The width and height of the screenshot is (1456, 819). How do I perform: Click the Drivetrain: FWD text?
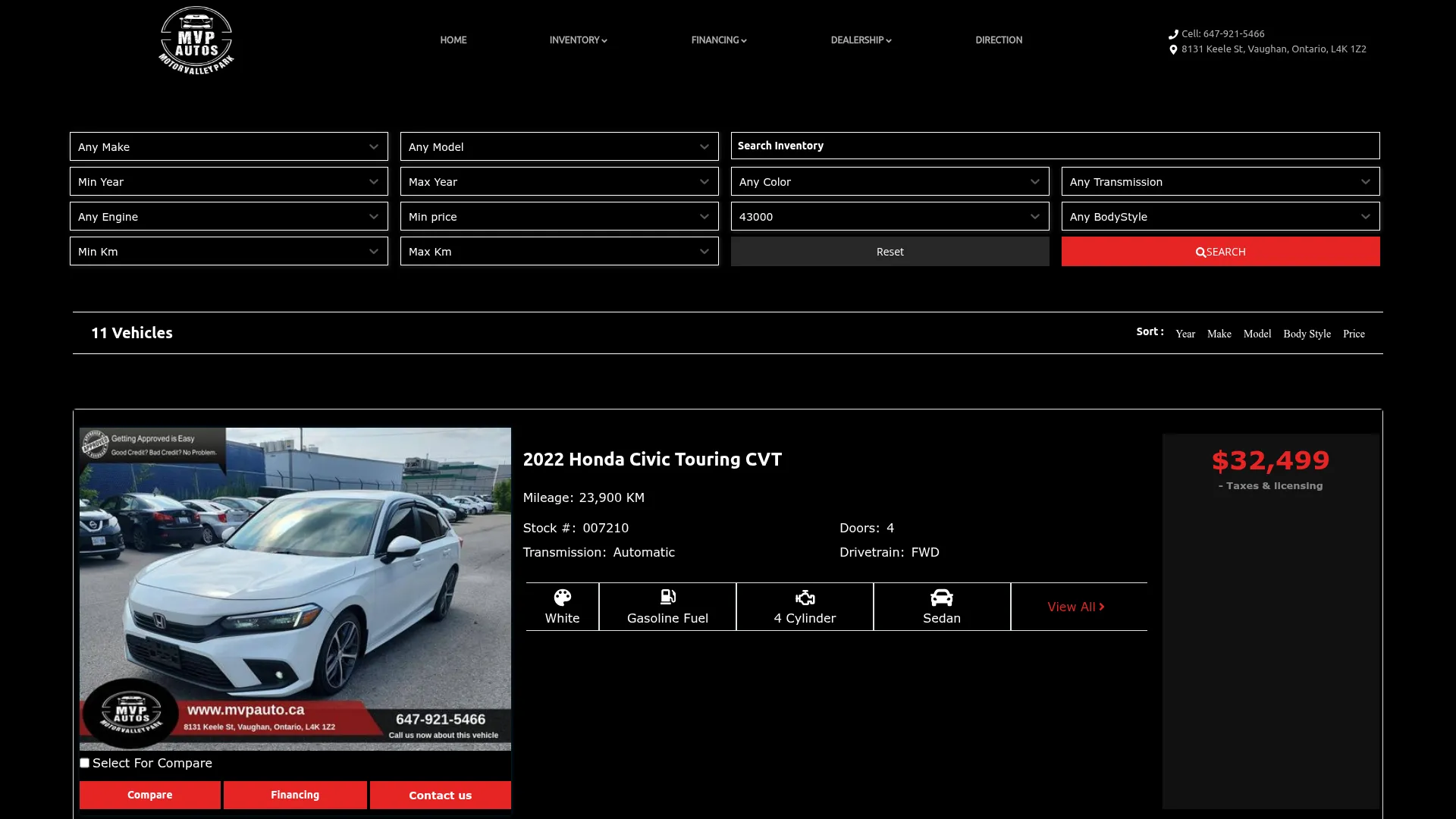point(890,552)
